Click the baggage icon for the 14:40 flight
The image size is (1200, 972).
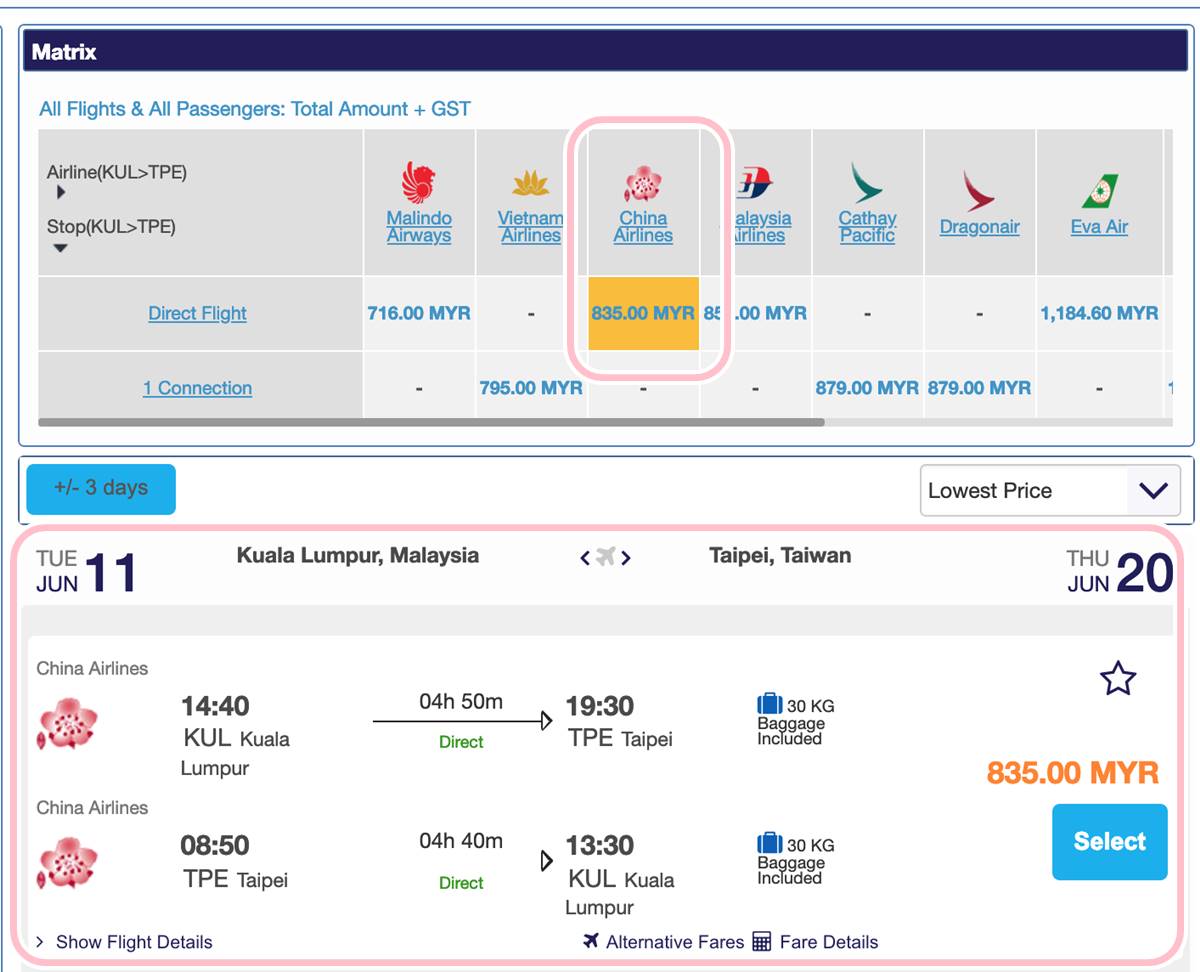coord(769,705)
